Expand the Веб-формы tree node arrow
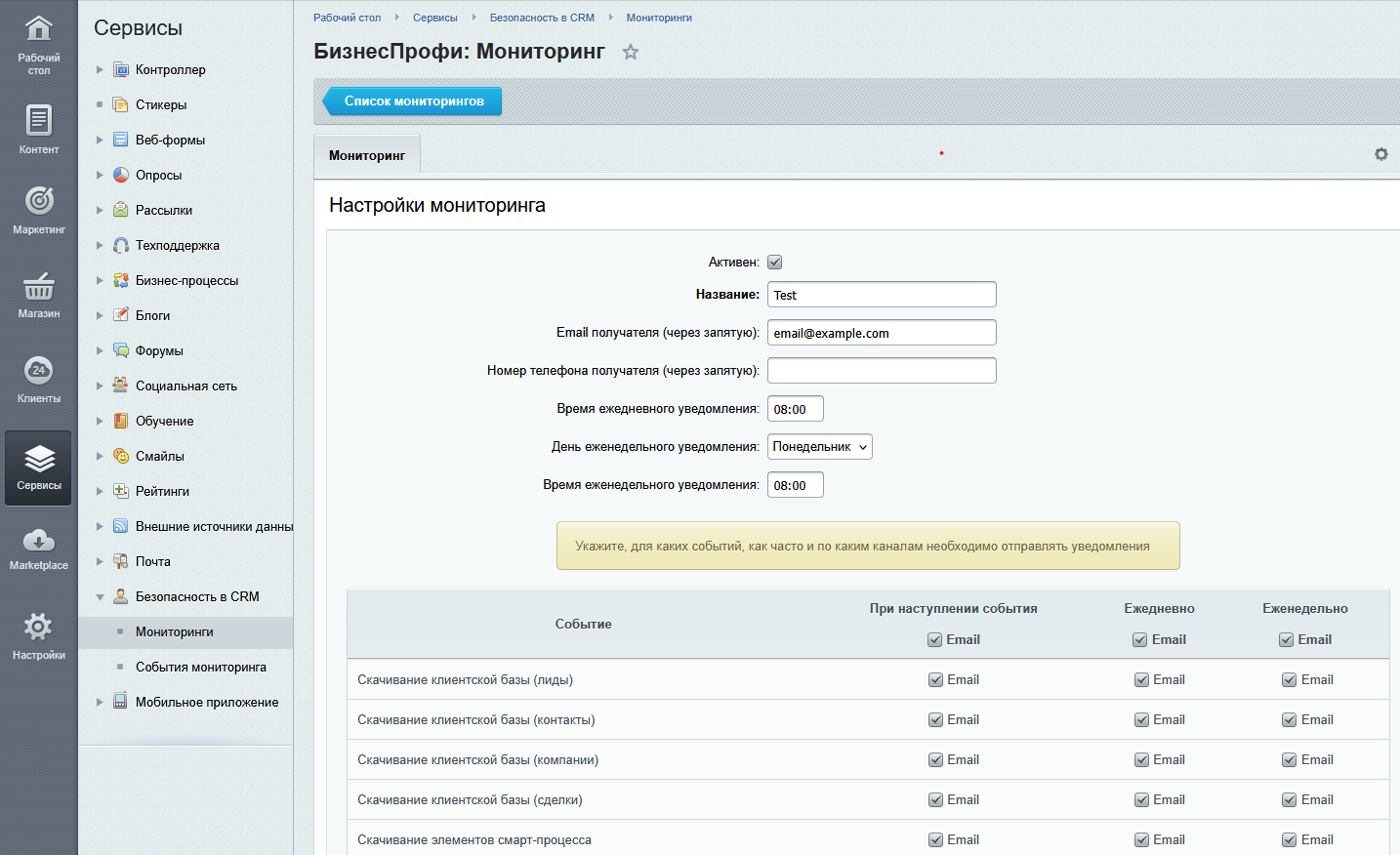Viewport: 1400px width, 855px height. [x=100, y=140]
